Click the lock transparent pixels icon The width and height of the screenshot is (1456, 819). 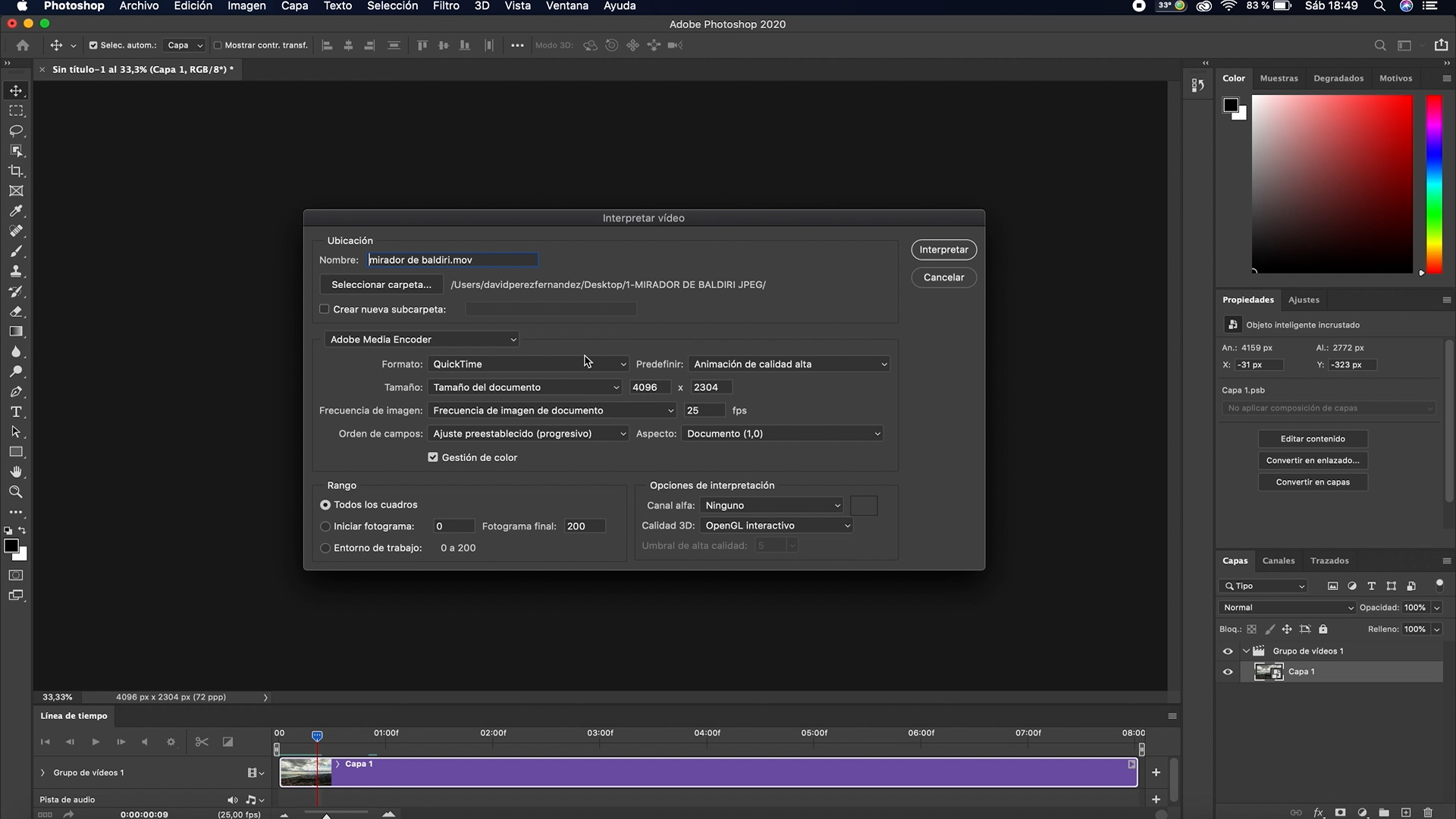click(1252, 629)
